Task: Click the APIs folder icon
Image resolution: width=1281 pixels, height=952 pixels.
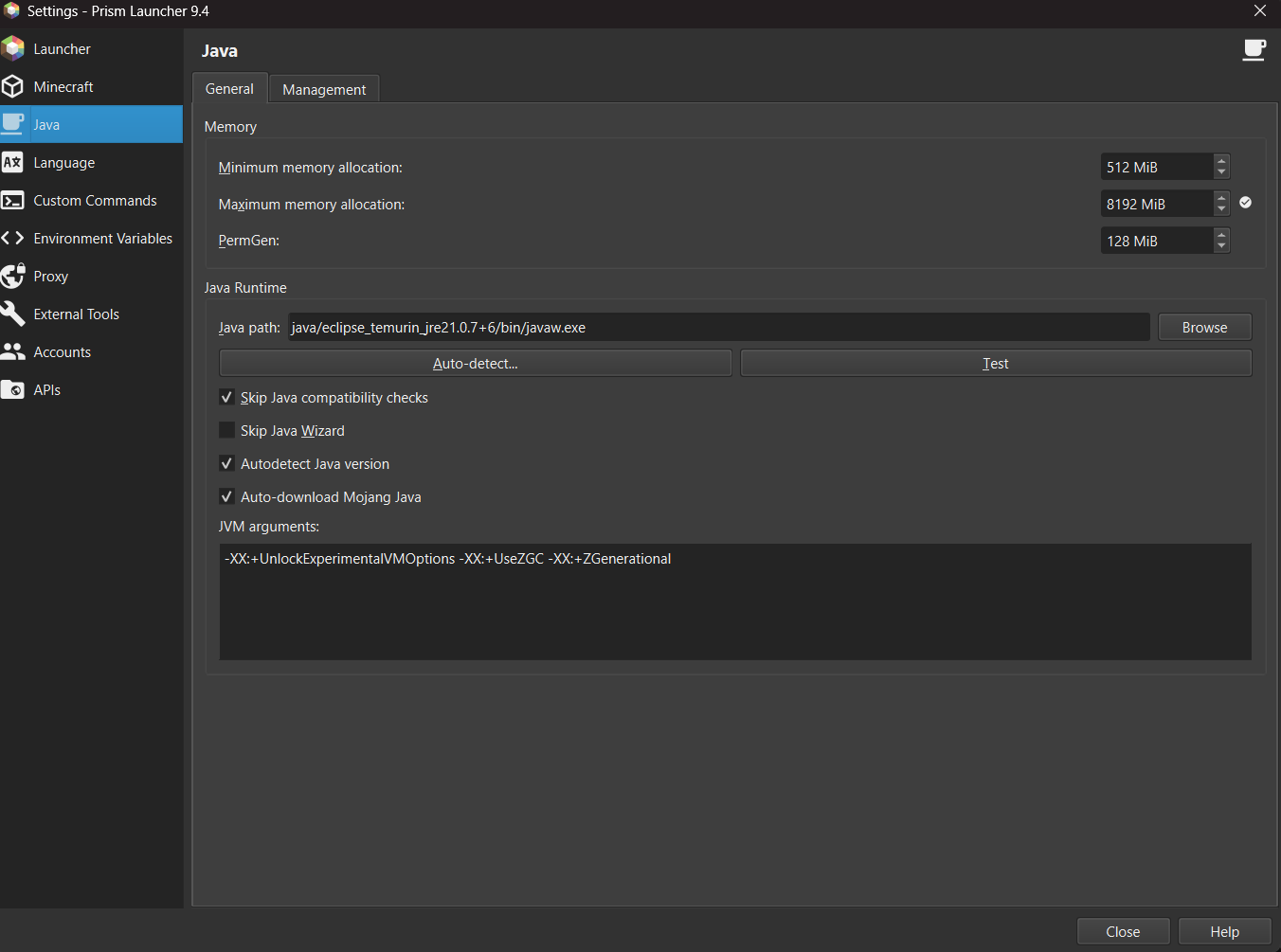Action: [x=13, y=389]
